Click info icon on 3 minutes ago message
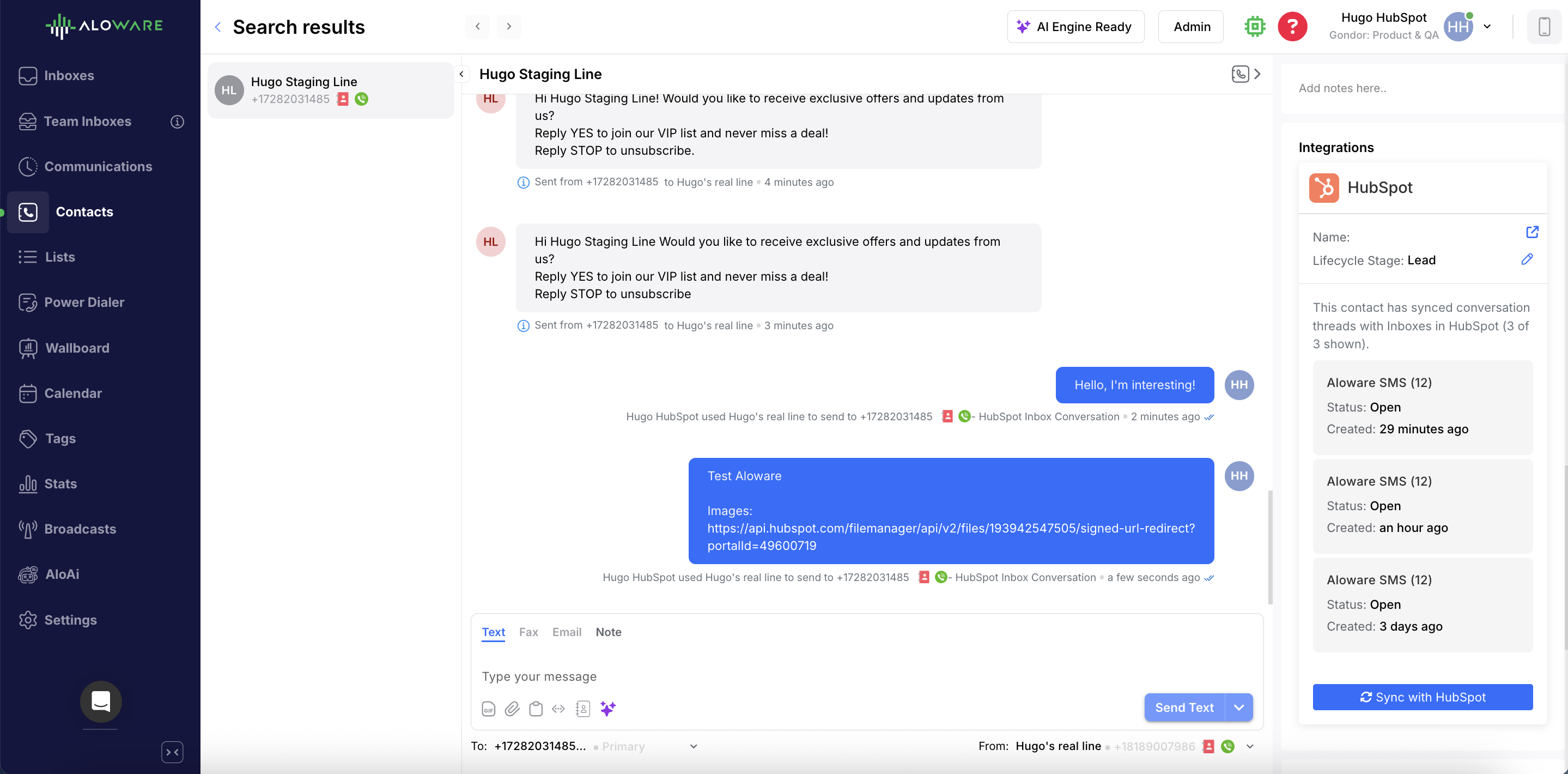 click(523, 326)
